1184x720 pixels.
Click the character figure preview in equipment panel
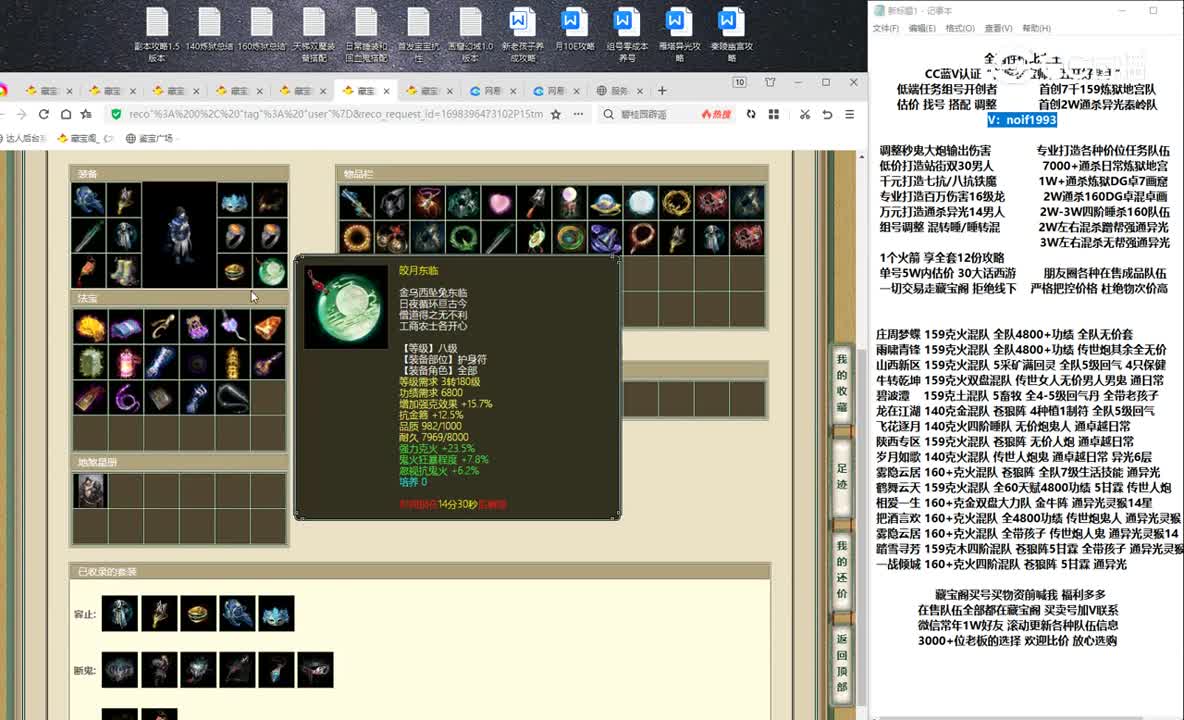pos(180,235)
